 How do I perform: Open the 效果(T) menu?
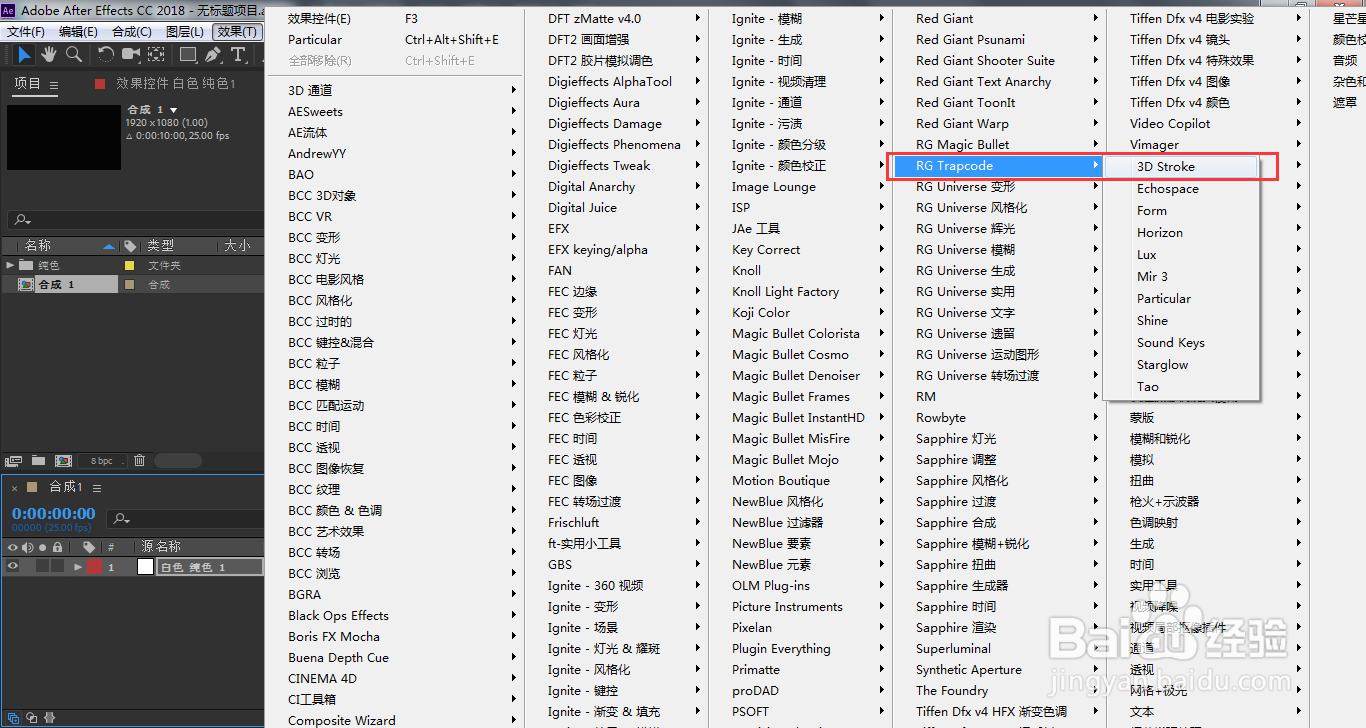[x=237, y=32]
